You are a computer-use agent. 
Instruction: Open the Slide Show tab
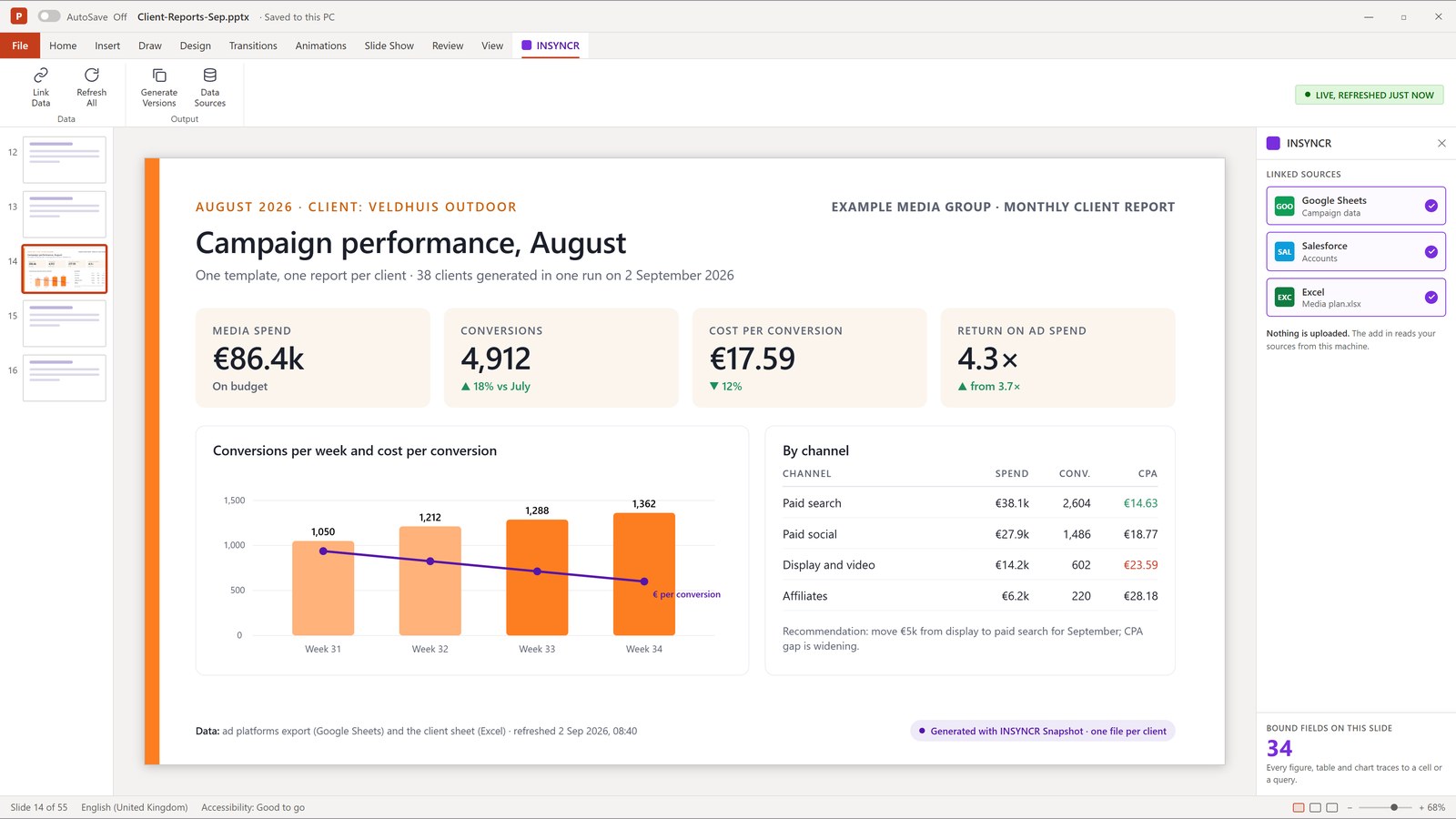click(x=389, y=45)
